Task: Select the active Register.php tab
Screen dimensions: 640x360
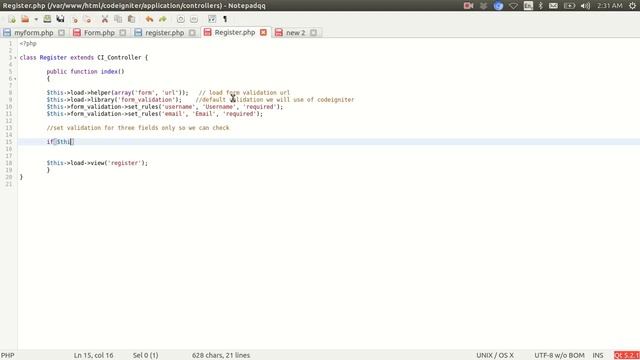Action: [x=235, y=32]
